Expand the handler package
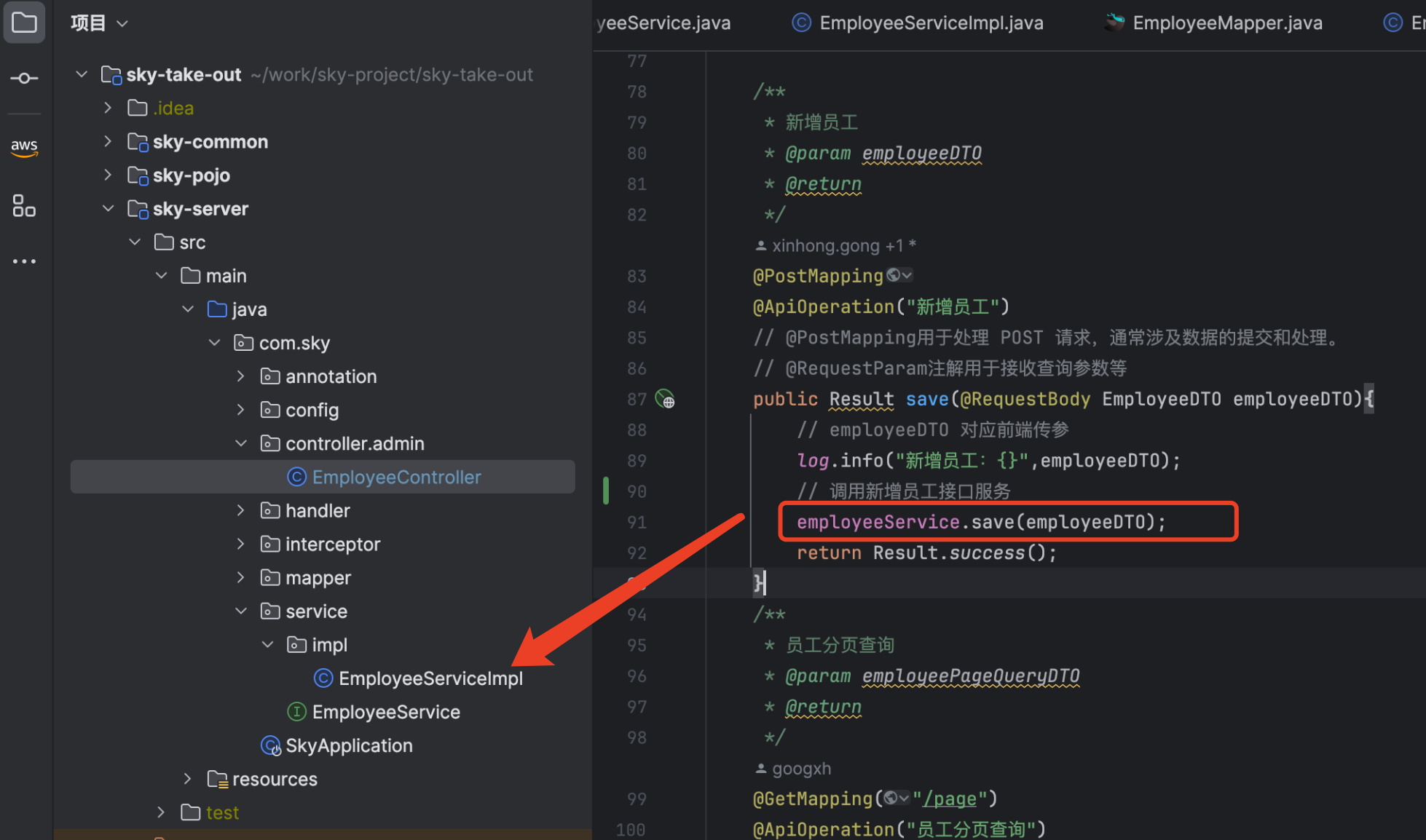This screenshot has width=1426, height=840. click(241, 510)
